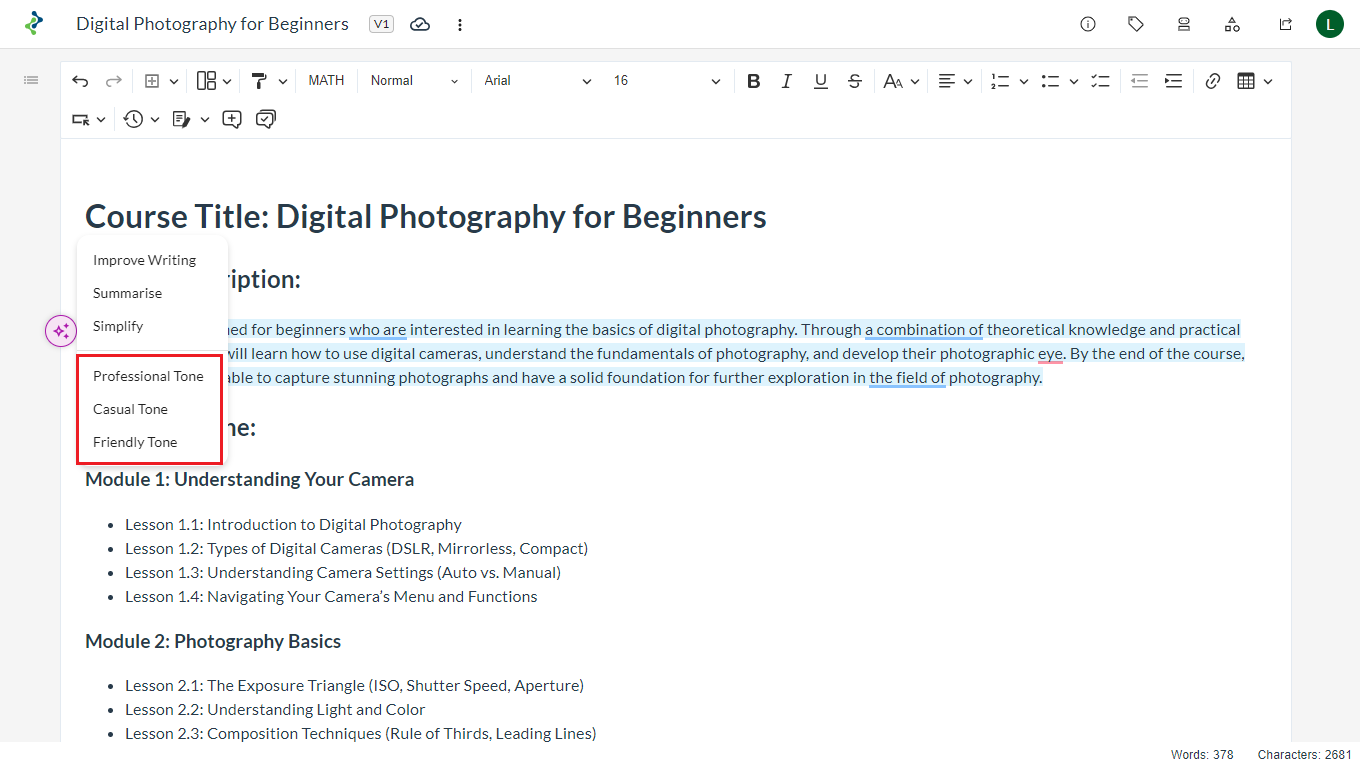Open the Arial font family dropdown
This screenshot has width=1360, height=768.
coord(537,81)
